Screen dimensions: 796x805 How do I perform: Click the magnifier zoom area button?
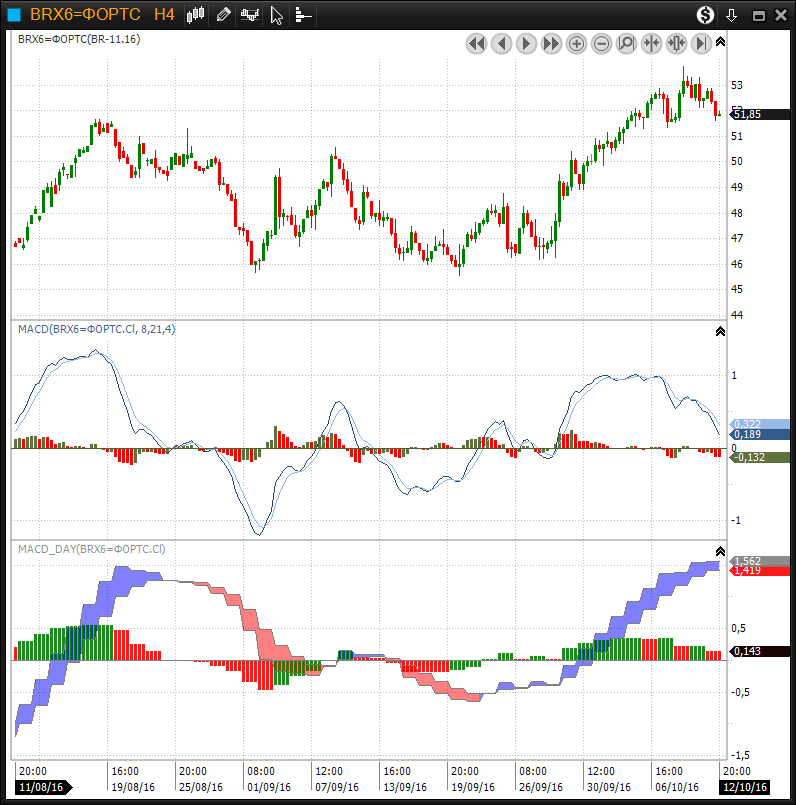(x=627, y=43)
